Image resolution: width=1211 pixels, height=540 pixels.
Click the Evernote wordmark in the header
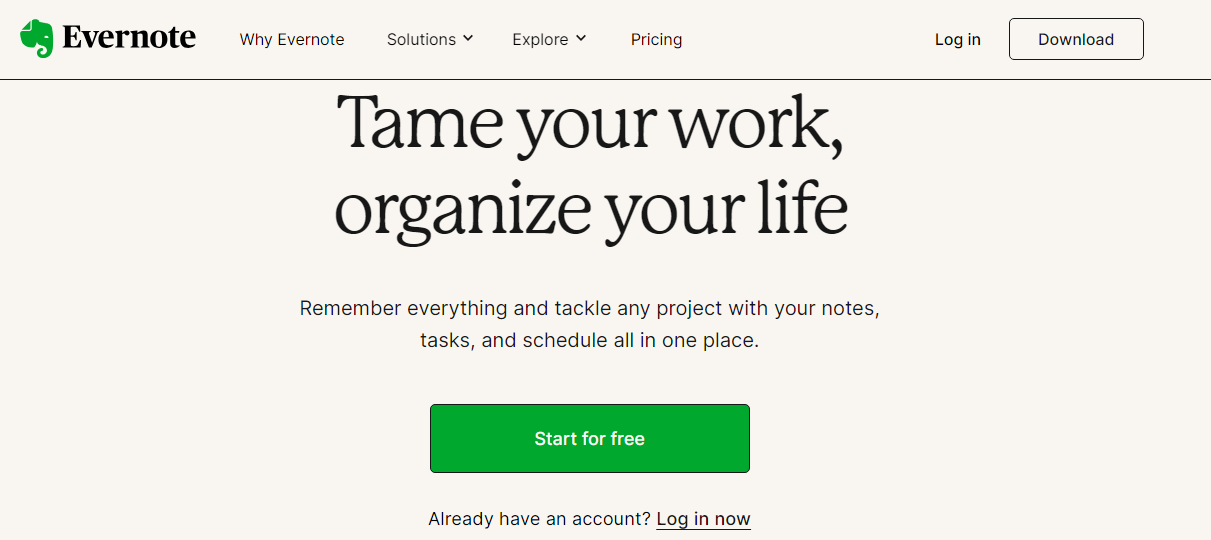(129, 38)
